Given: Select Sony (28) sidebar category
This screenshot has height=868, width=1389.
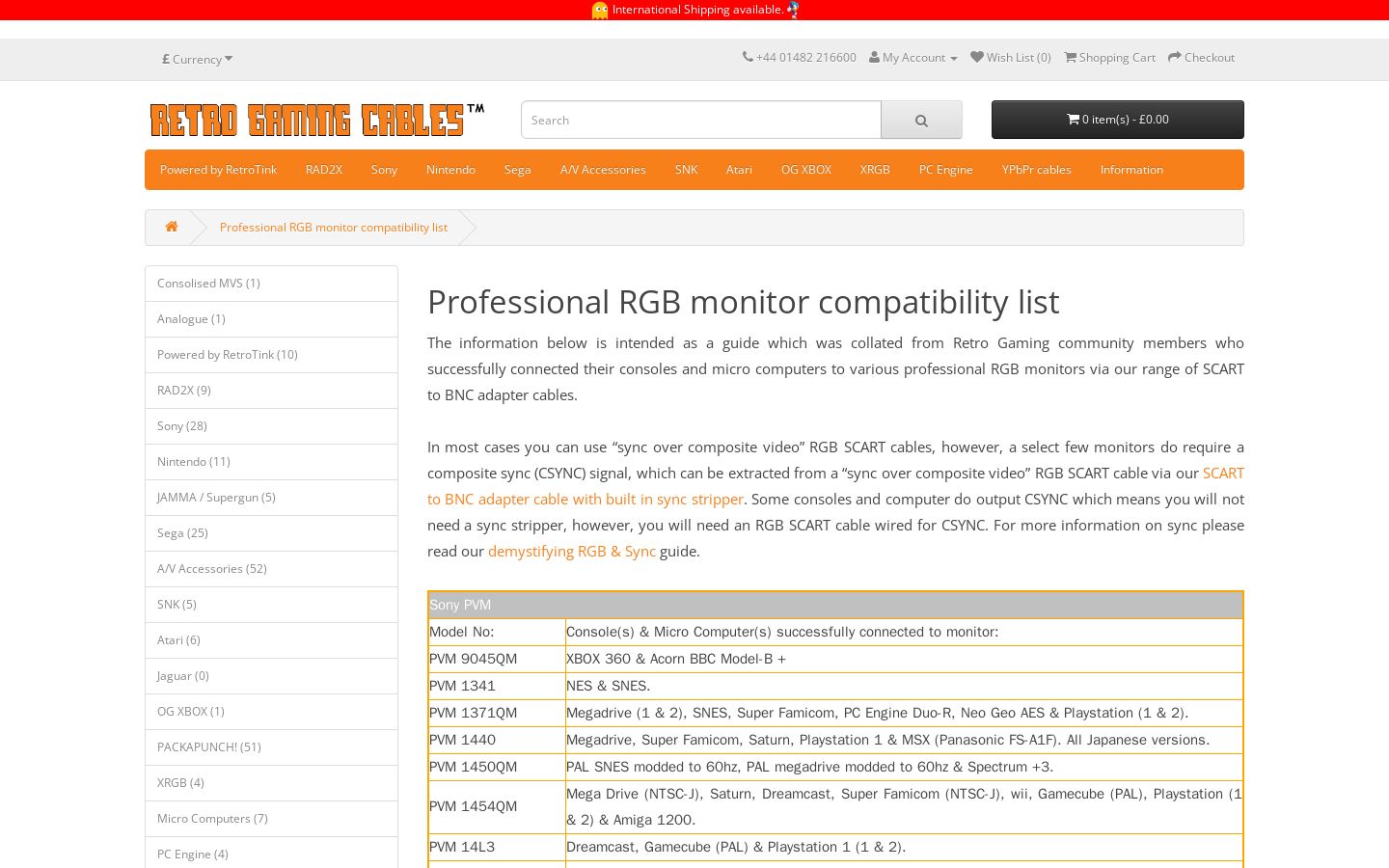Looking at the screenshot, I should (271, 426).
